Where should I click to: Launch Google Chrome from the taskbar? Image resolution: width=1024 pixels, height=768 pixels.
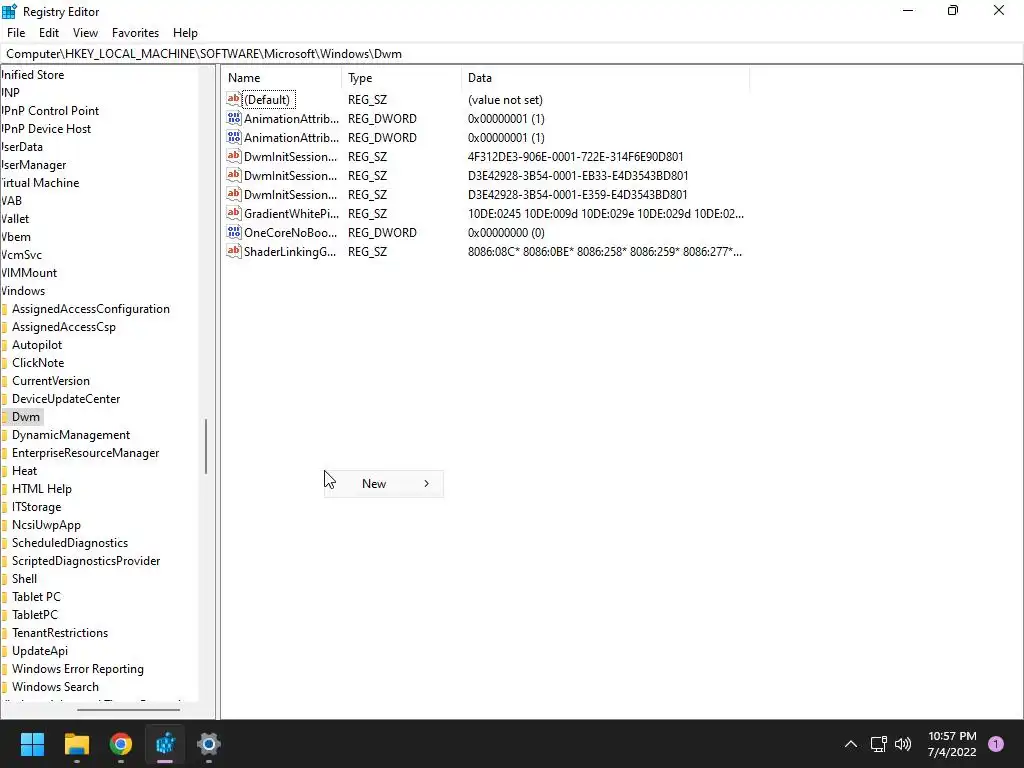pyautogui.click(x=121, y=744)
